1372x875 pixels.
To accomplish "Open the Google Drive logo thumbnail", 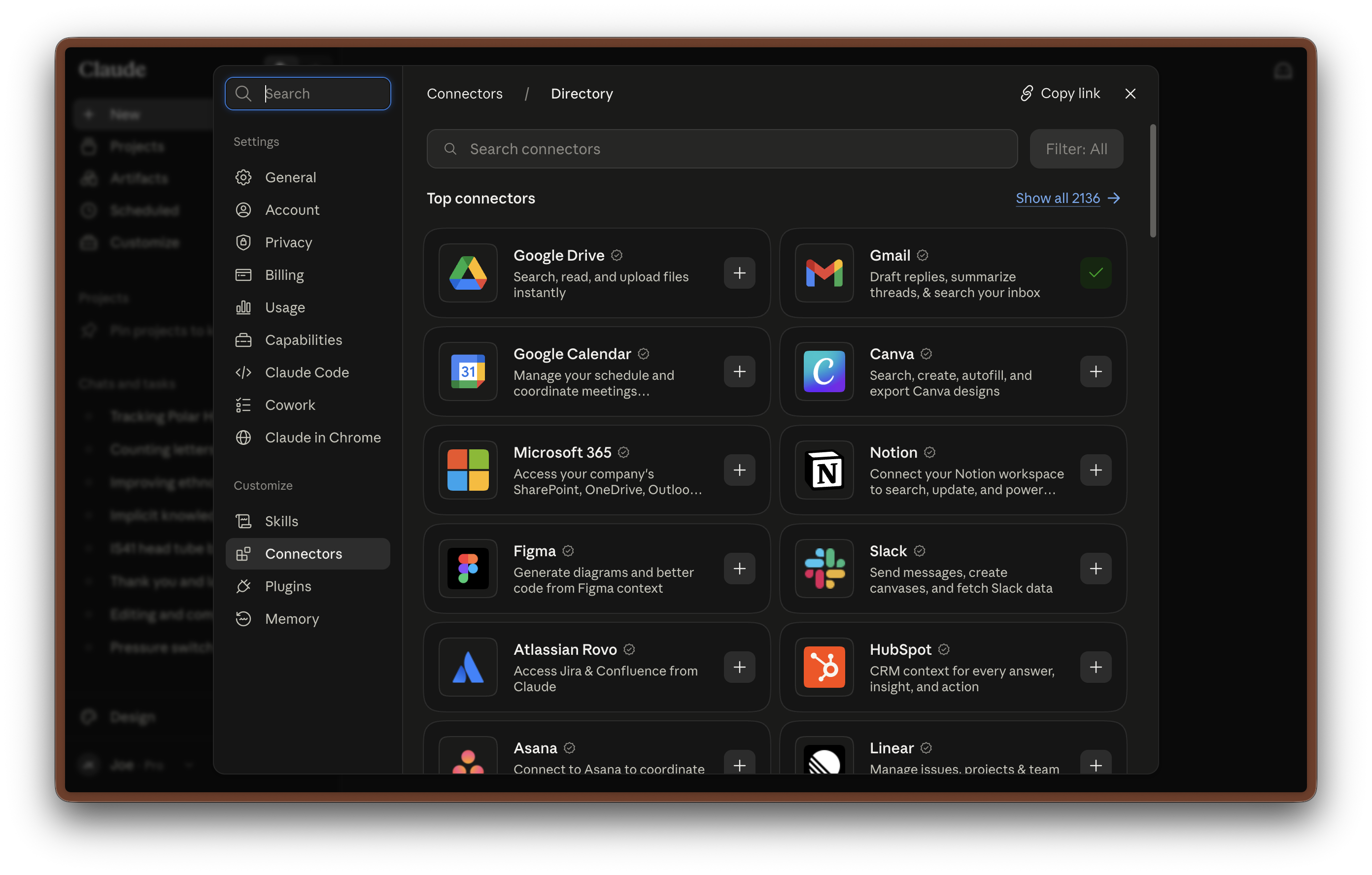I will click(468, 273).
